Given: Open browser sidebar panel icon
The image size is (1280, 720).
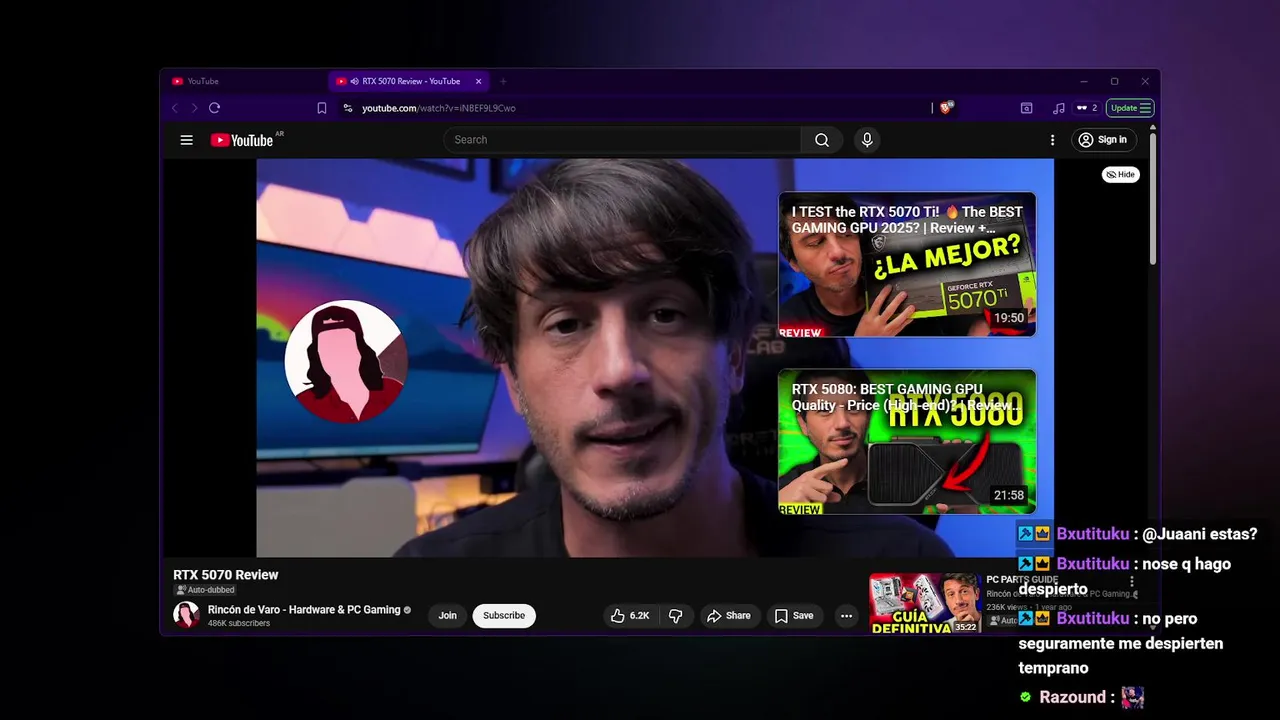Looking at the screenshot, I should 1026,108.
